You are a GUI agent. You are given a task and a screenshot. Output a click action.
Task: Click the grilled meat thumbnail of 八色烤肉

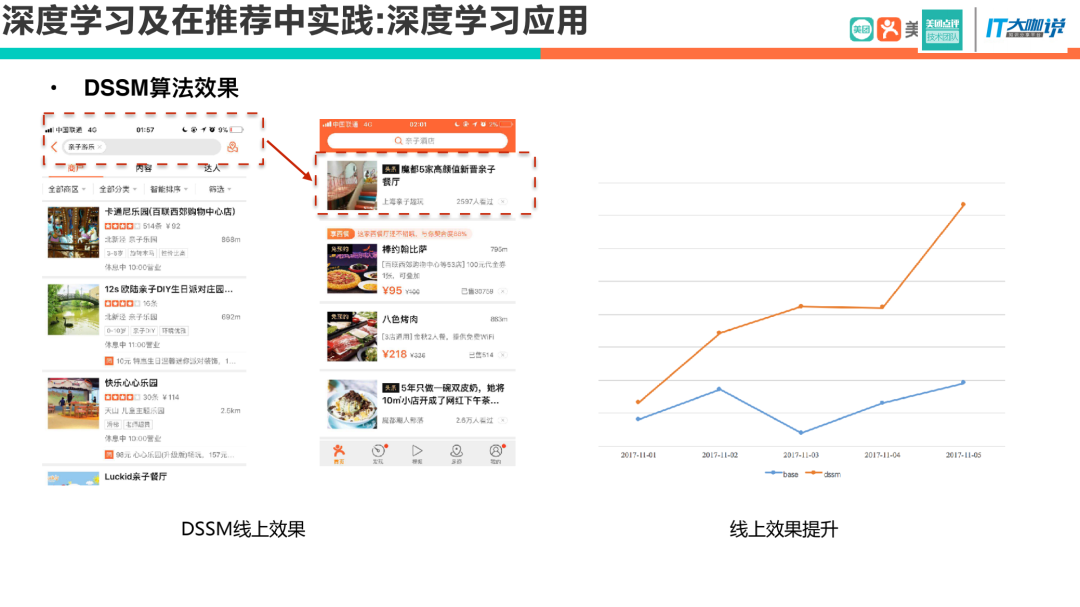[x=352, y=336]
